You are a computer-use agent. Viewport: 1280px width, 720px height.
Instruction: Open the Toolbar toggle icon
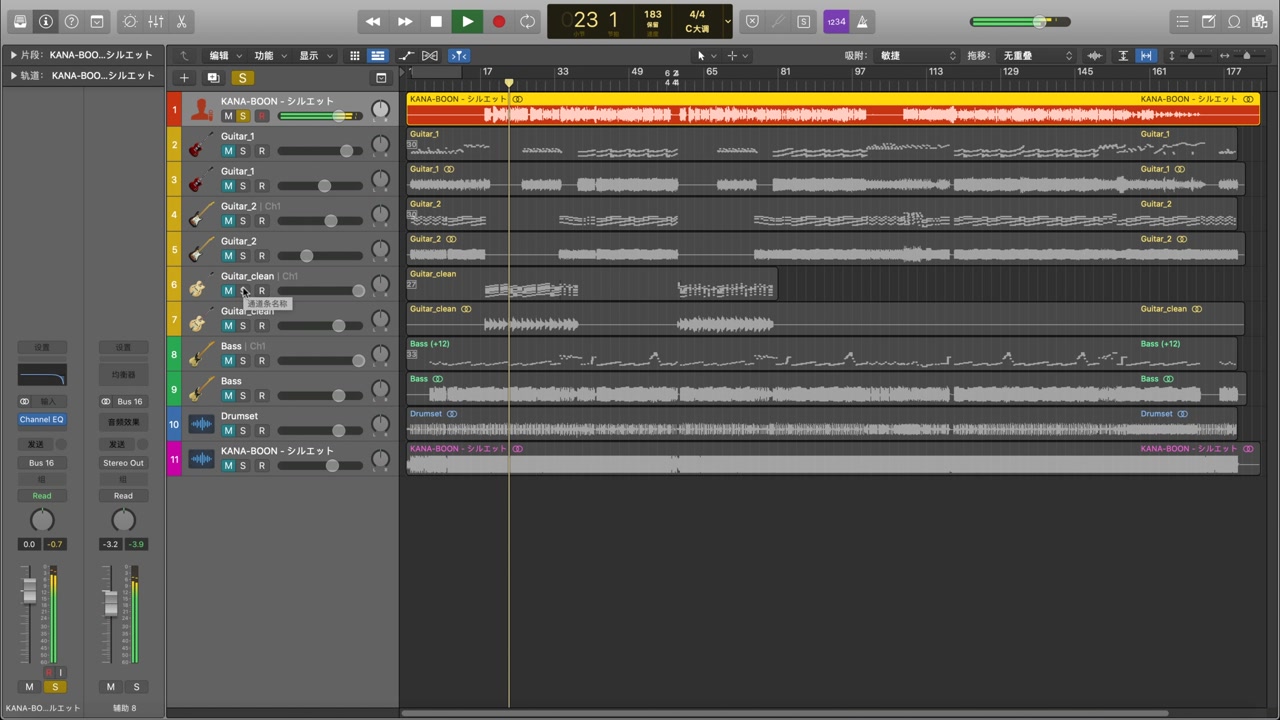(x=97, y=21)
